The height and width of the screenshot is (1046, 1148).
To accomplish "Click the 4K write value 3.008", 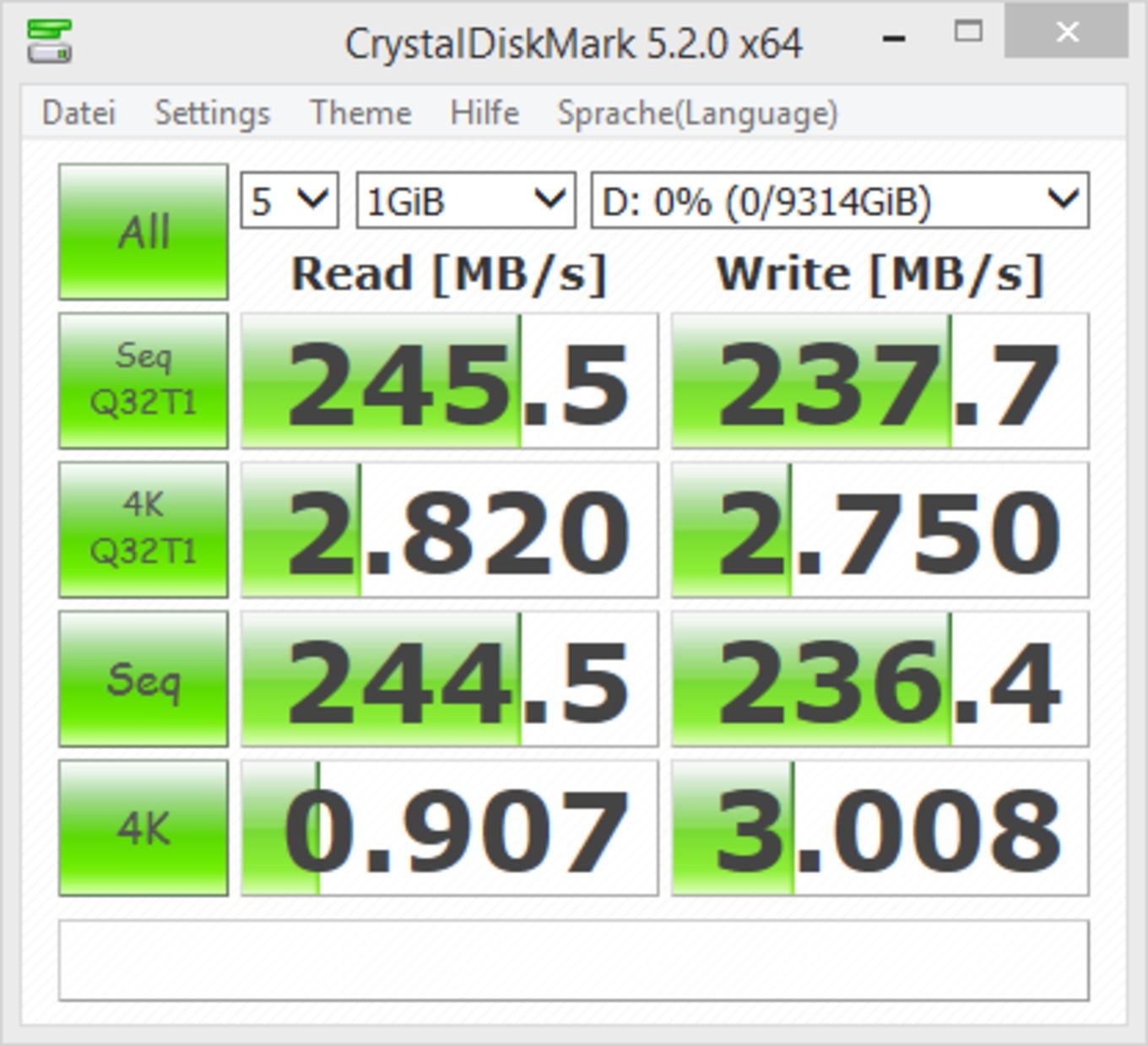I will click(880, 828).
